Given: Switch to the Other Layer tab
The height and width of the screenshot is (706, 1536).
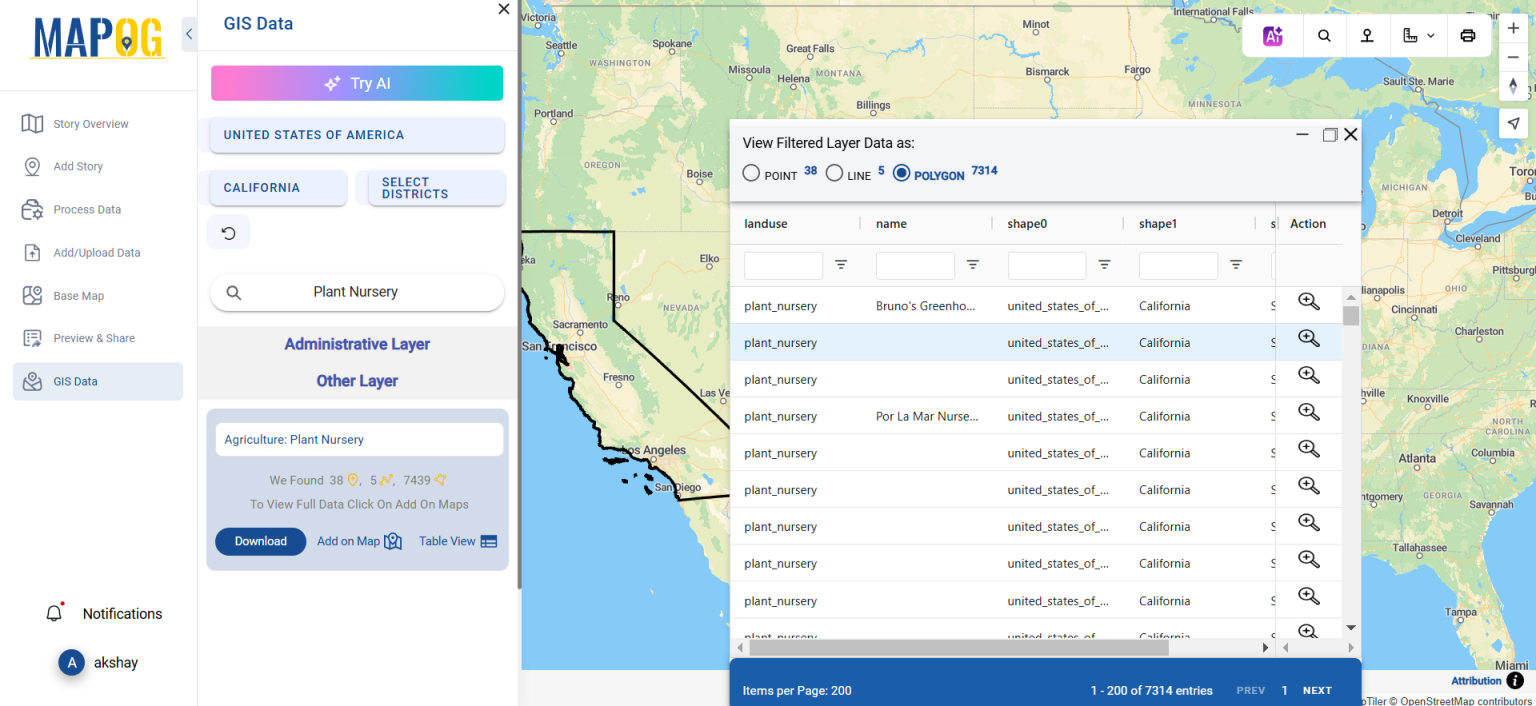Looking at the screenshot, I should [x=357, y=380].
